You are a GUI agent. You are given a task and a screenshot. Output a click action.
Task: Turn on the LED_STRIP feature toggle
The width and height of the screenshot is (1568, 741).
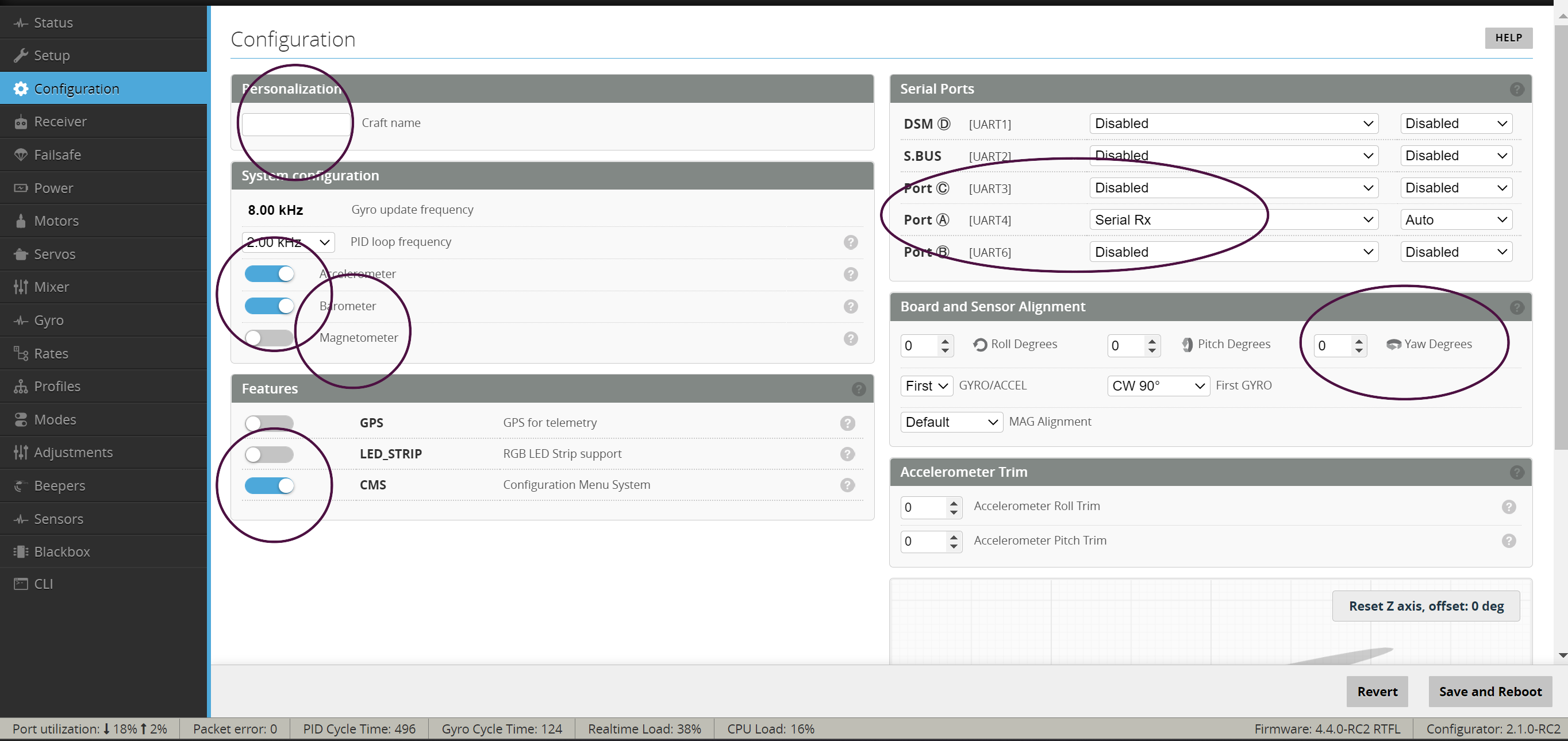click(x=269, y=454)
